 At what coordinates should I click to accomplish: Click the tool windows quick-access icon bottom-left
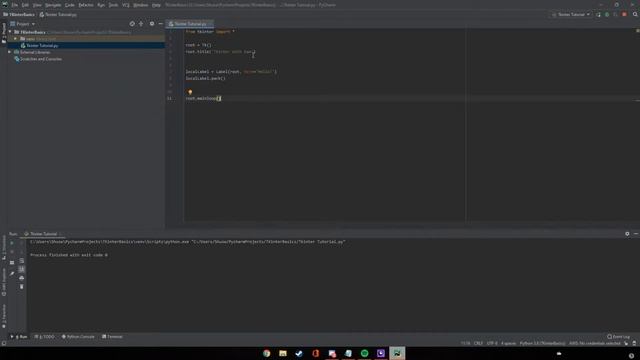click(4, 343)
